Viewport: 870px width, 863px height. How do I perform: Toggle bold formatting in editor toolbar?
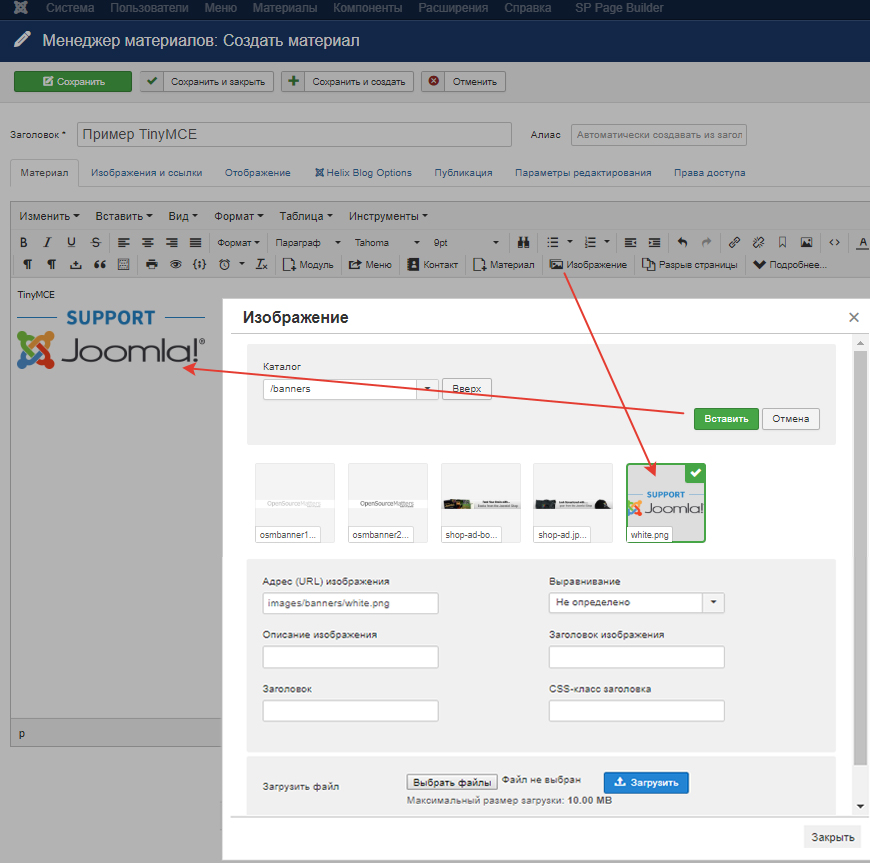click(23, 242)
